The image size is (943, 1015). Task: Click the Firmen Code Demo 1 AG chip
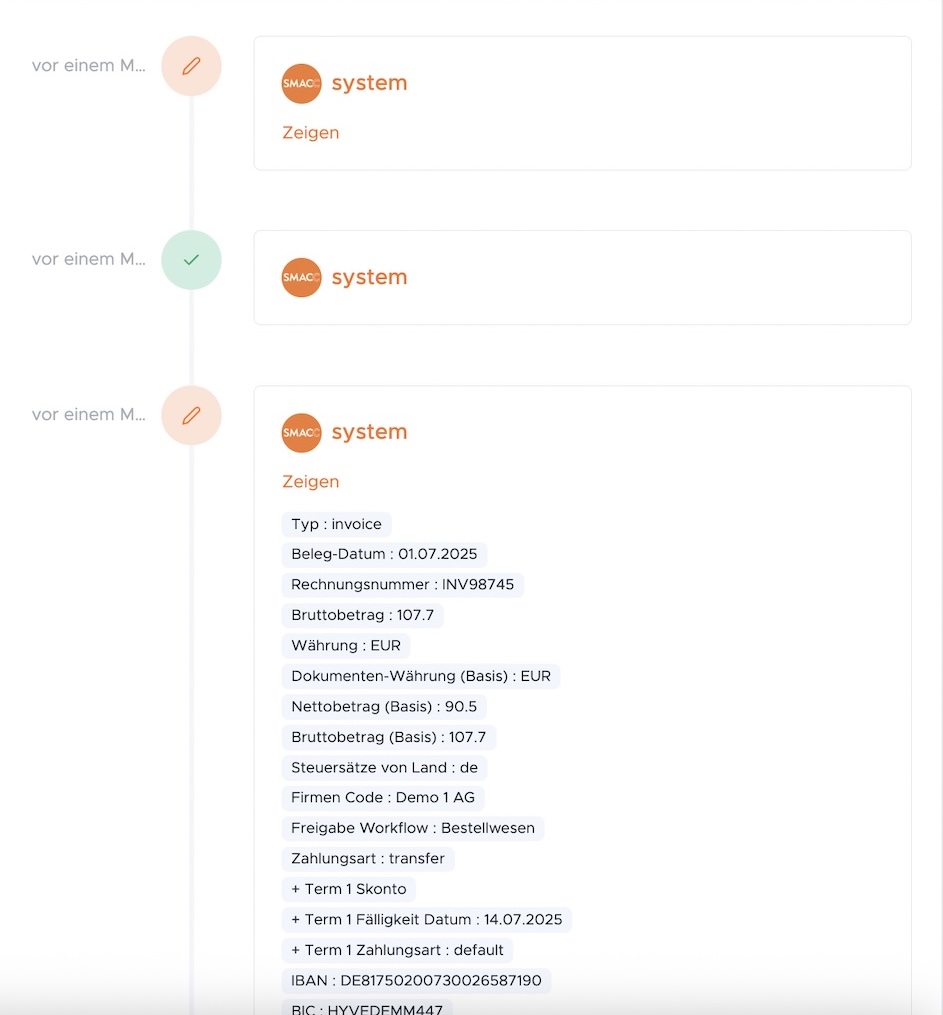pyautogui.click(x=383, y=798)
